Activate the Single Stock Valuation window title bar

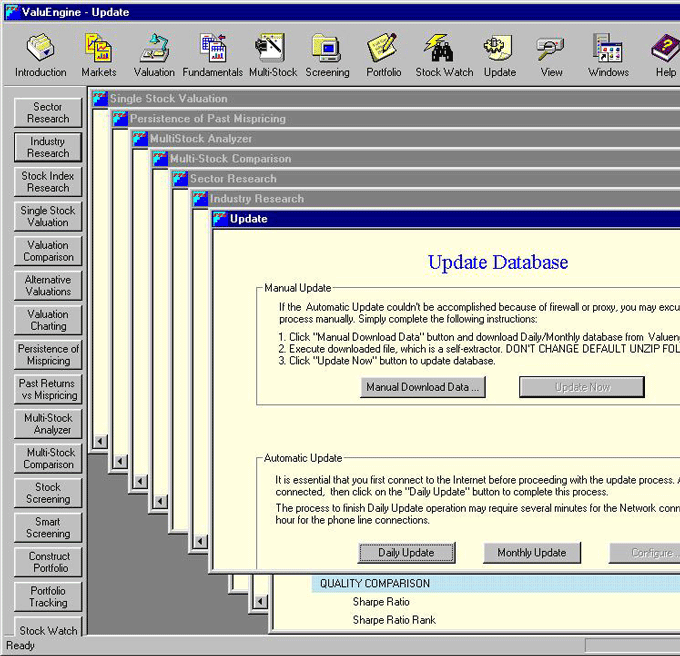386,98
